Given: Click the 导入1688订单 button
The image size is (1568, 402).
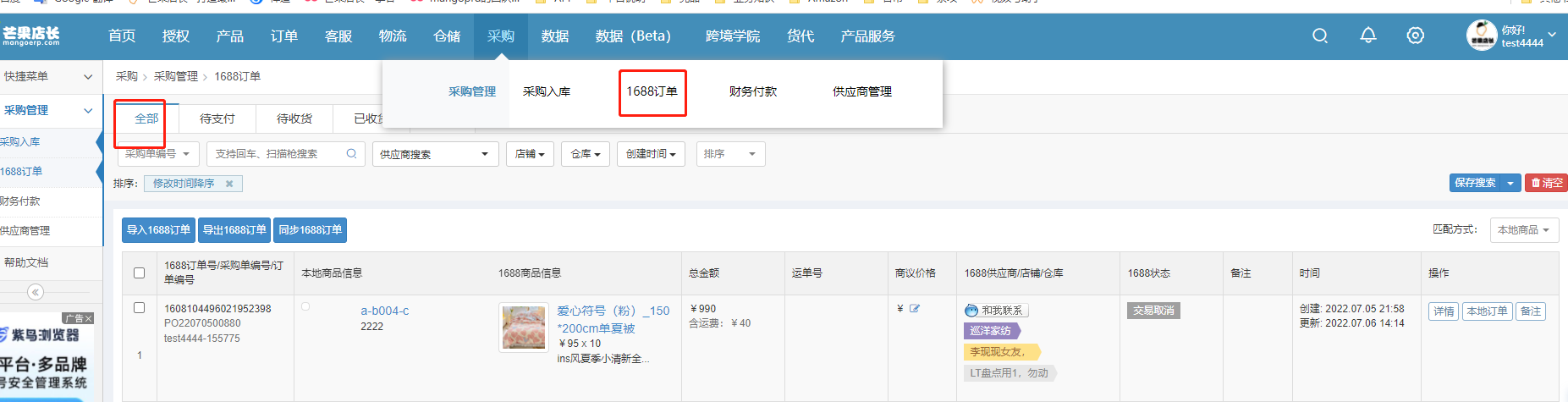Looking at the screenshot, I should coord(159,230).
